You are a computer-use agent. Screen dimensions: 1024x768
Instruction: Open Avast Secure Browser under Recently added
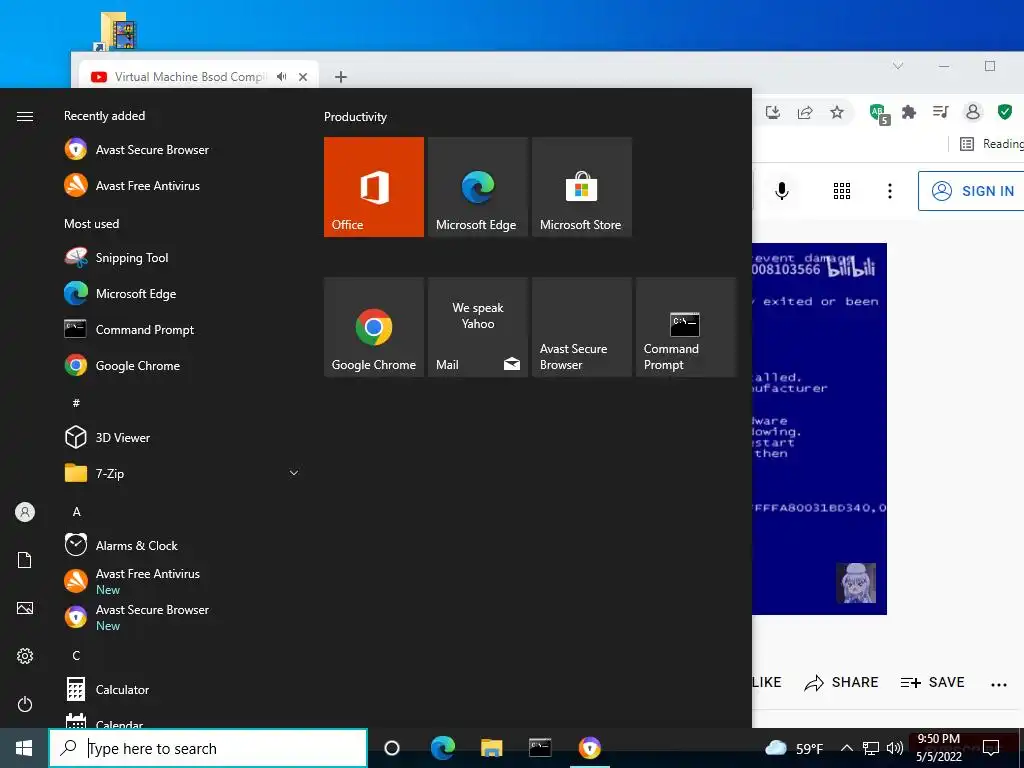137,150
